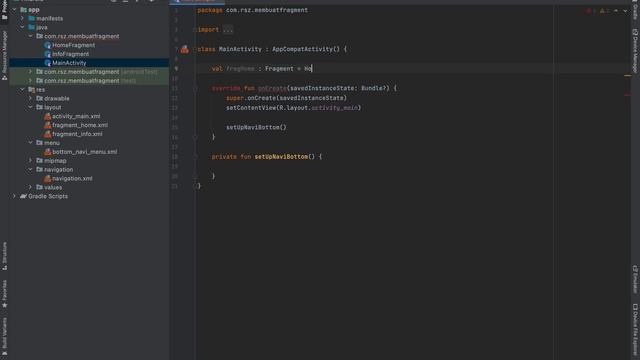This screenshot has height=360, width=640.
Task: Click the fragment_home.xml file icon
Action: [47, 125]
